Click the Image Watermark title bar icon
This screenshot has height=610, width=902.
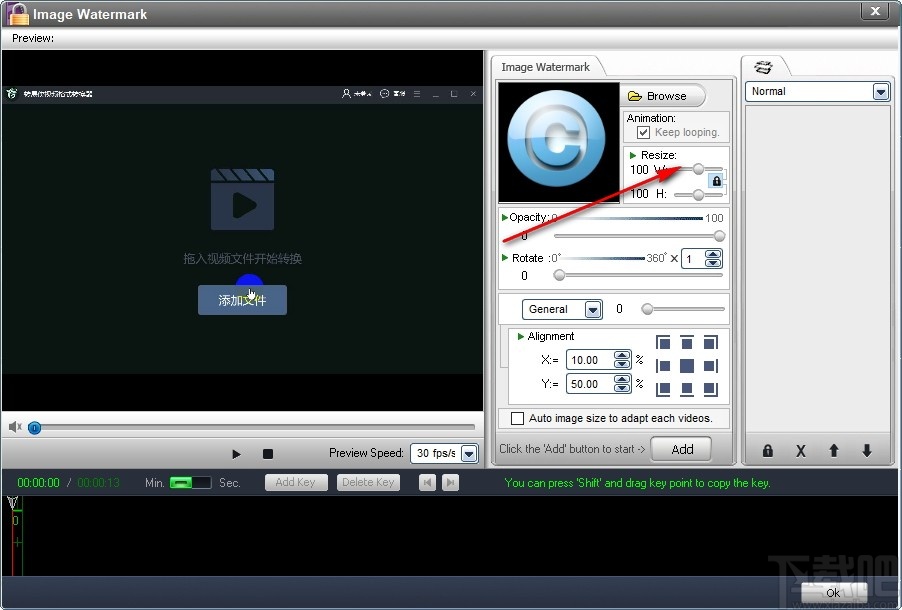coord(18,13)
